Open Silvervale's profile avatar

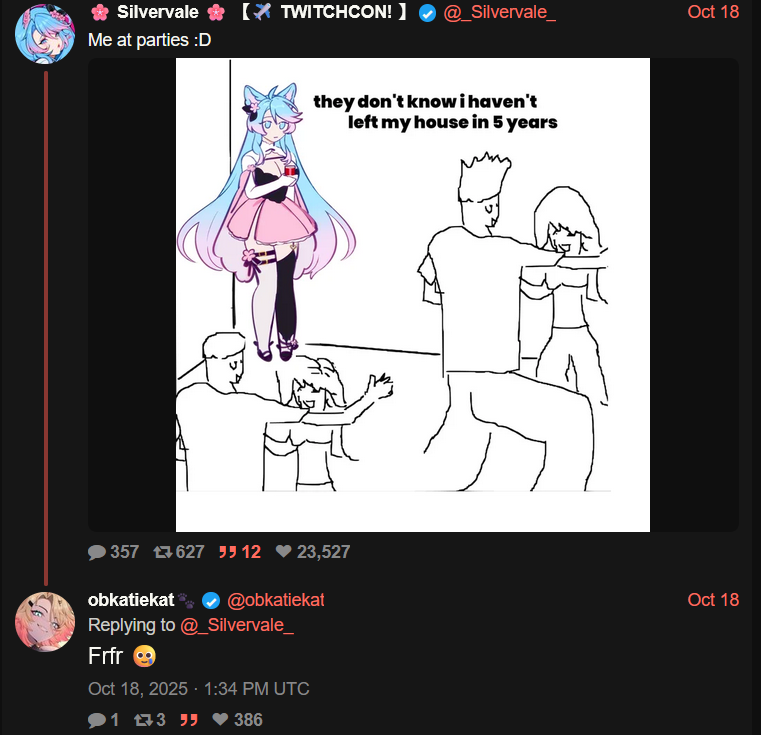click(45, 33)
